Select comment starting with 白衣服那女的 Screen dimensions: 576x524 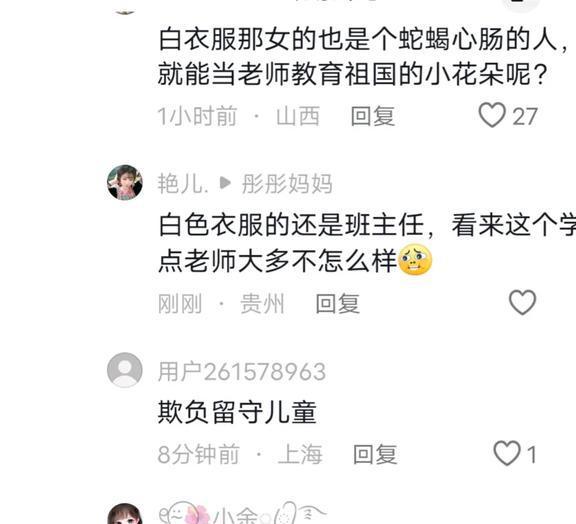tap(364, 57)
